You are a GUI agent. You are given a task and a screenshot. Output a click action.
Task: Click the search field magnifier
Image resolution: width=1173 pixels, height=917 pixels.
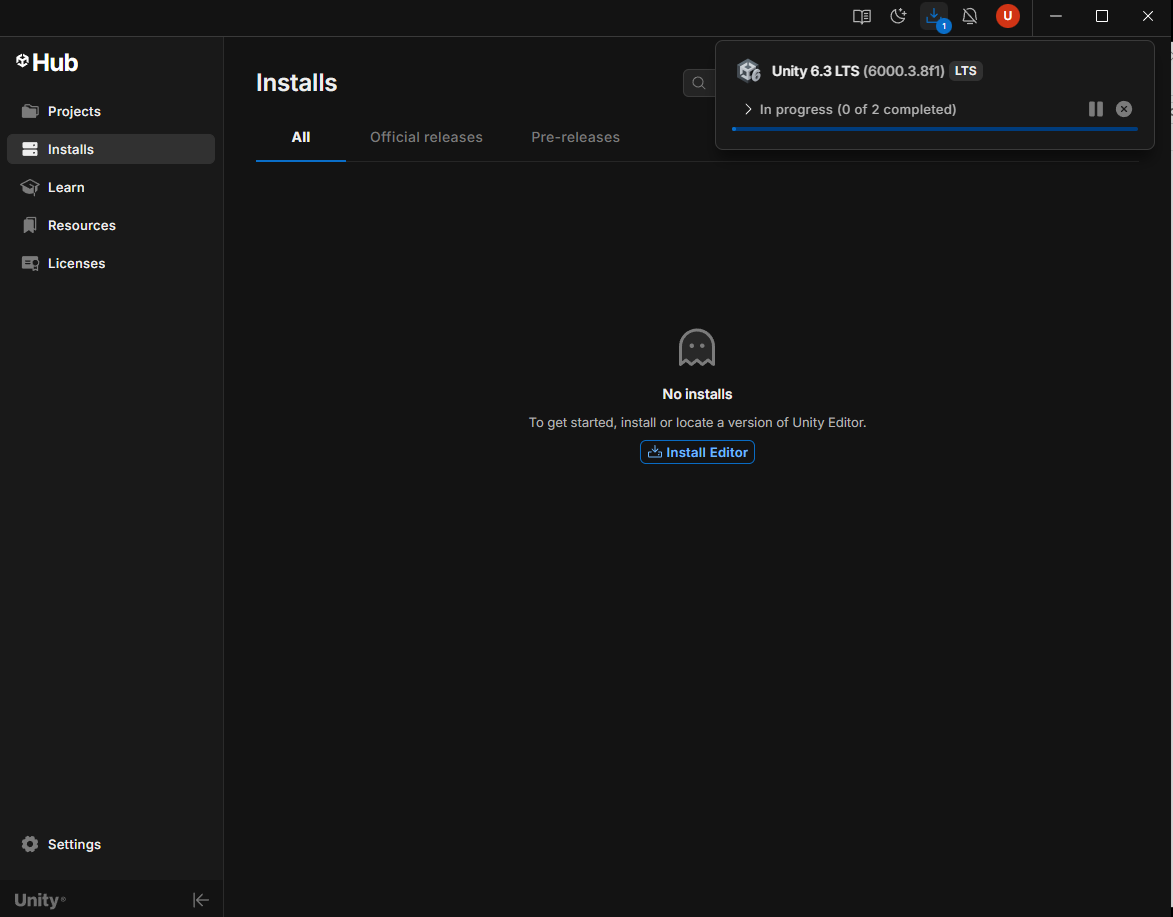click(x=699, y=83)
